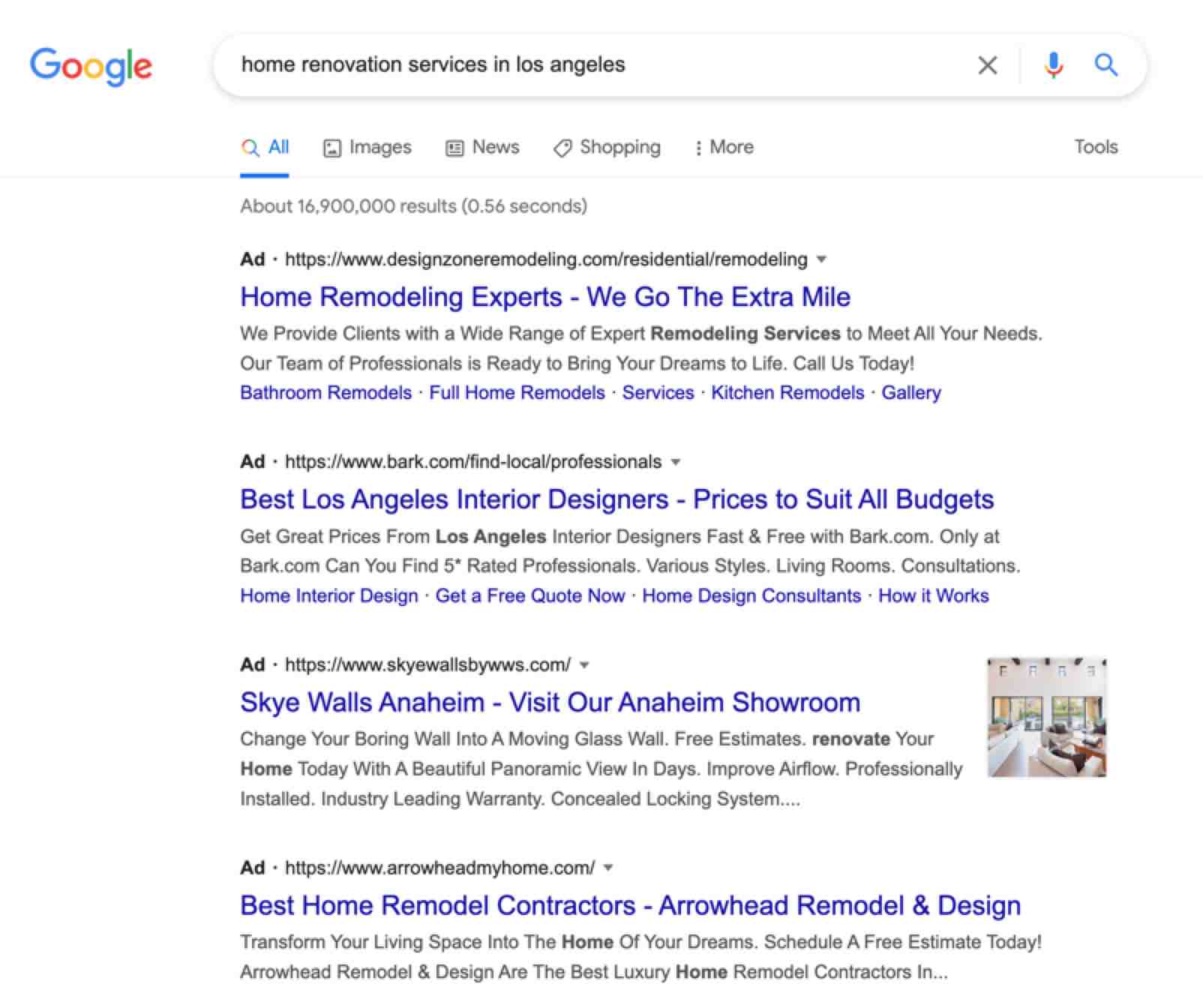Click the Skye Walls living room thumbnail
This screenshot has height=1008, width=1203.
(1046, 717)
